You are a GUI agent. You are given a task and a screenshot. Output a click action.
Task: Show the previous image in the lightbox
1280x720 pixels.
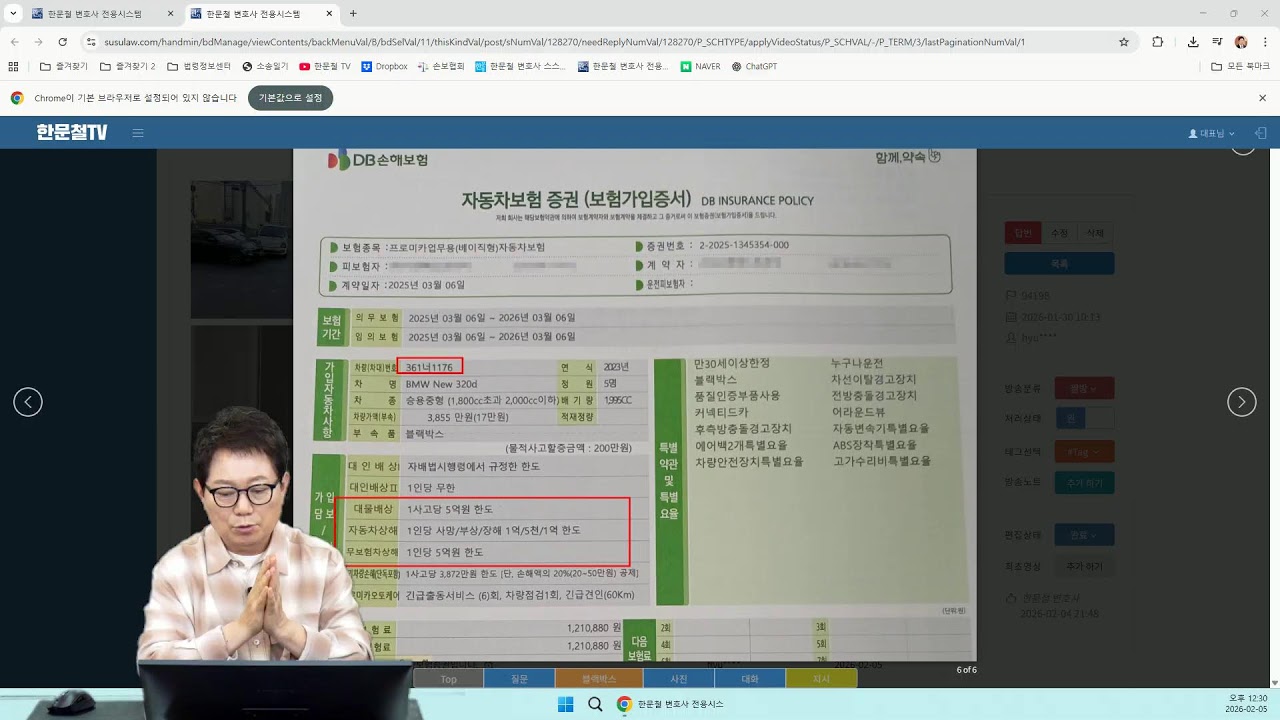click(28, 402)
